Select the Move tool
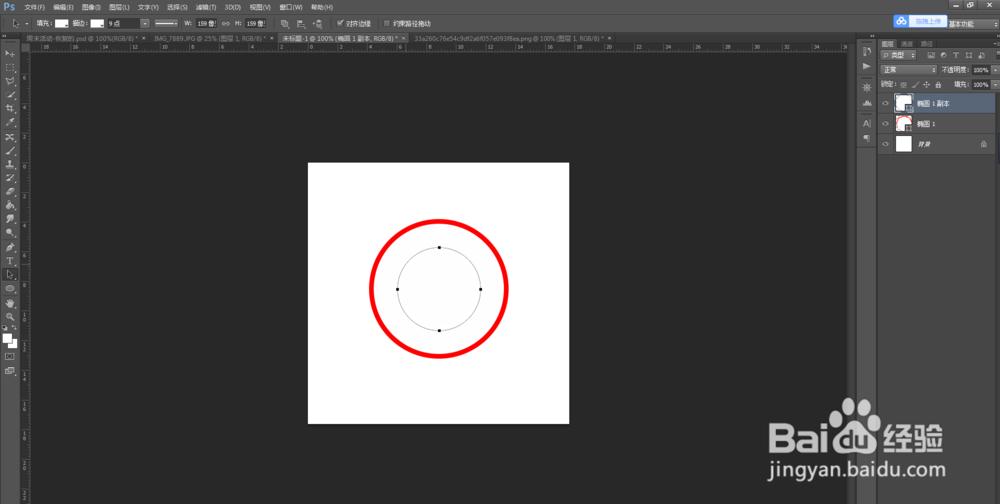 click(x=10, y=53)
